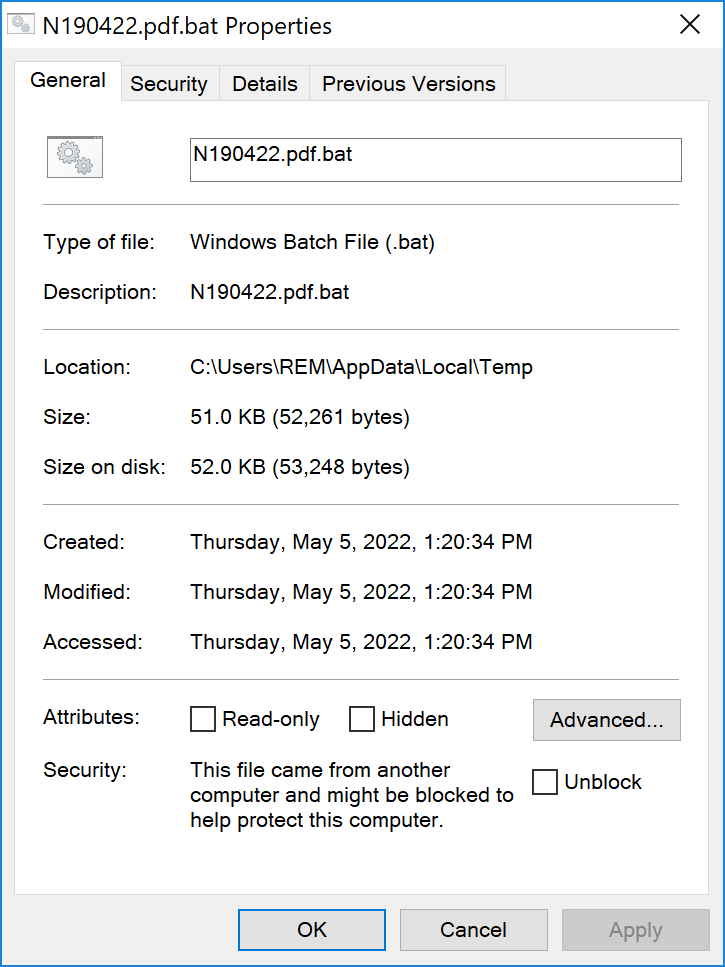Viewport: 725px width, 967px height.
Task: Close the Properties dialog window
Action: [x=689, y=25]
